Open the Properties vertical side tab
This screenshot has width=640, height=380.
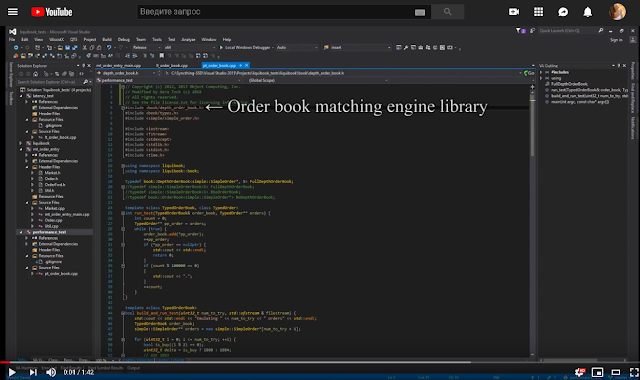click(633, 70)
